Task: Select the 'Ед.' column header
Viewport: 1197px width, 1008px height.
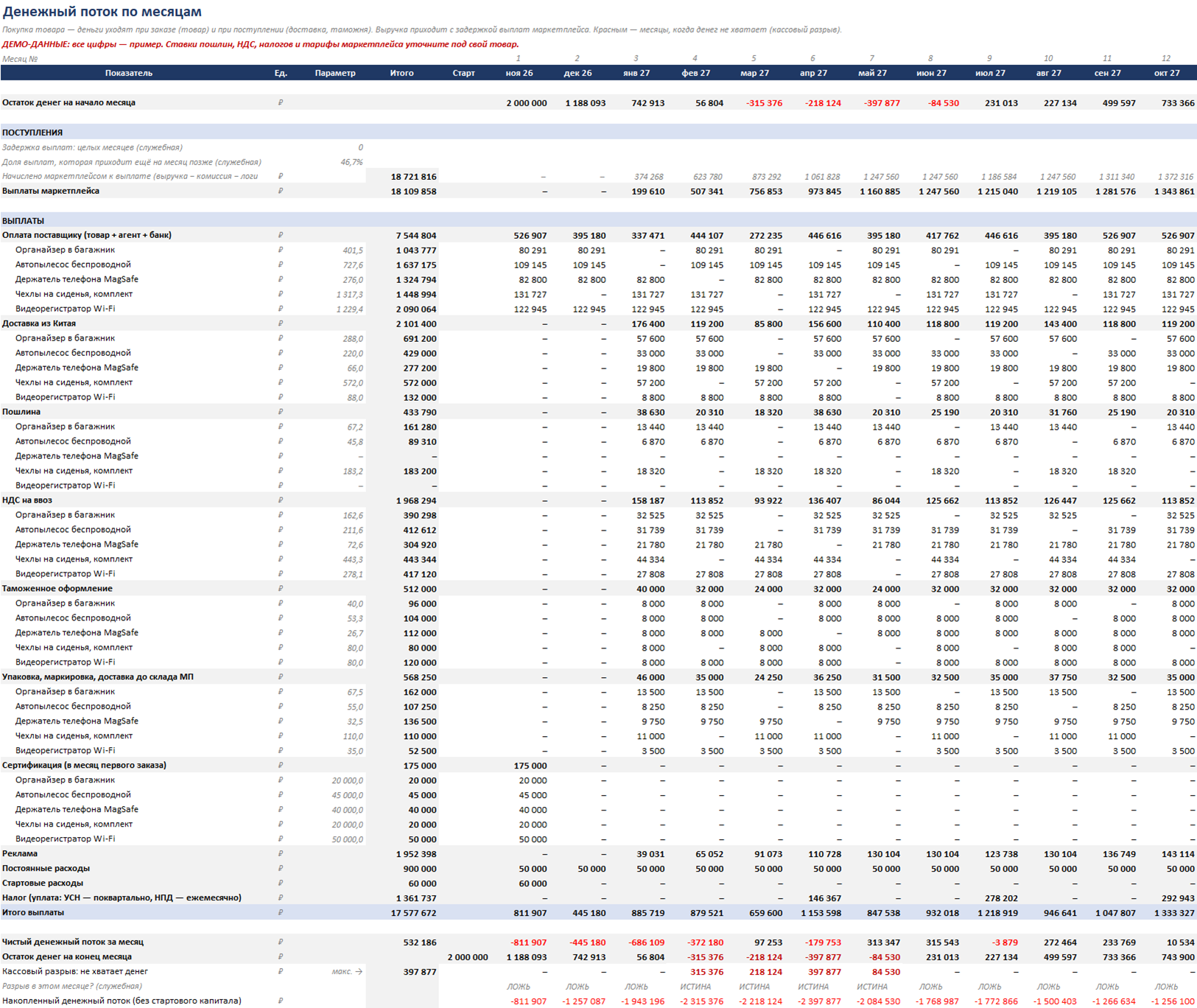Action: pos(281,73)
